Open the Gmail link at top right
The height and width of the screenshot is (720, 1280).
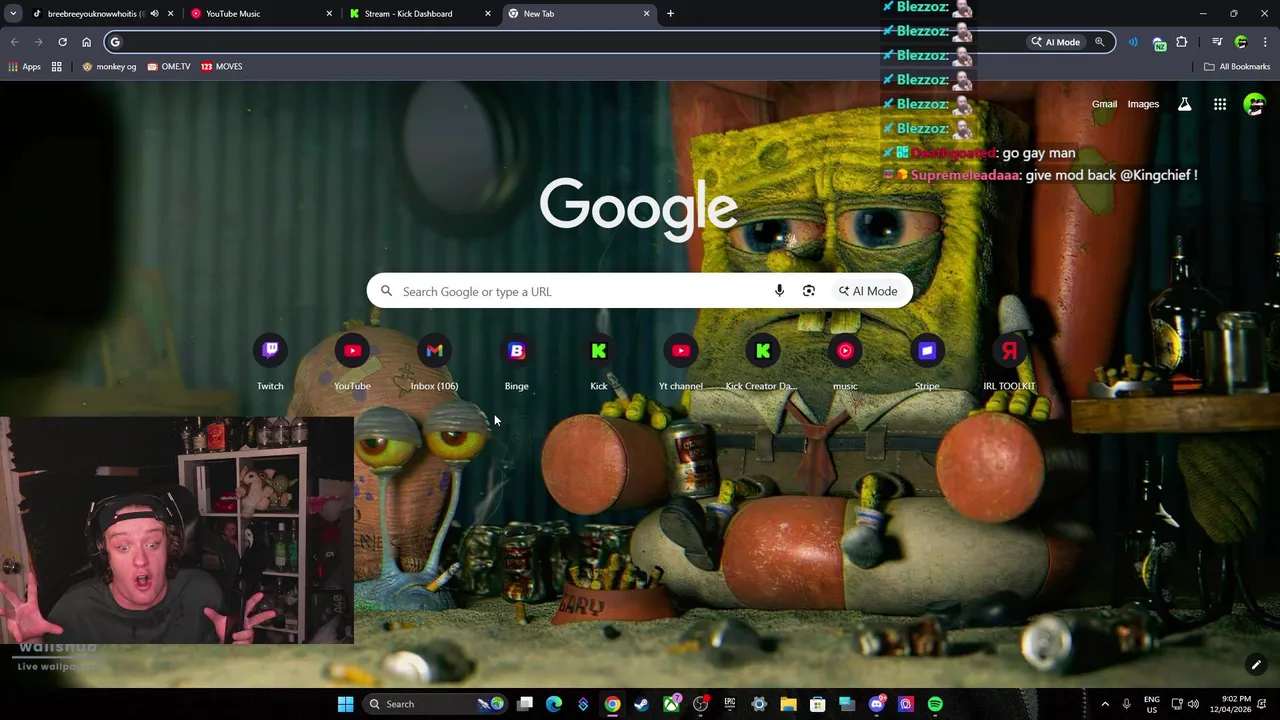(1104, 104)
